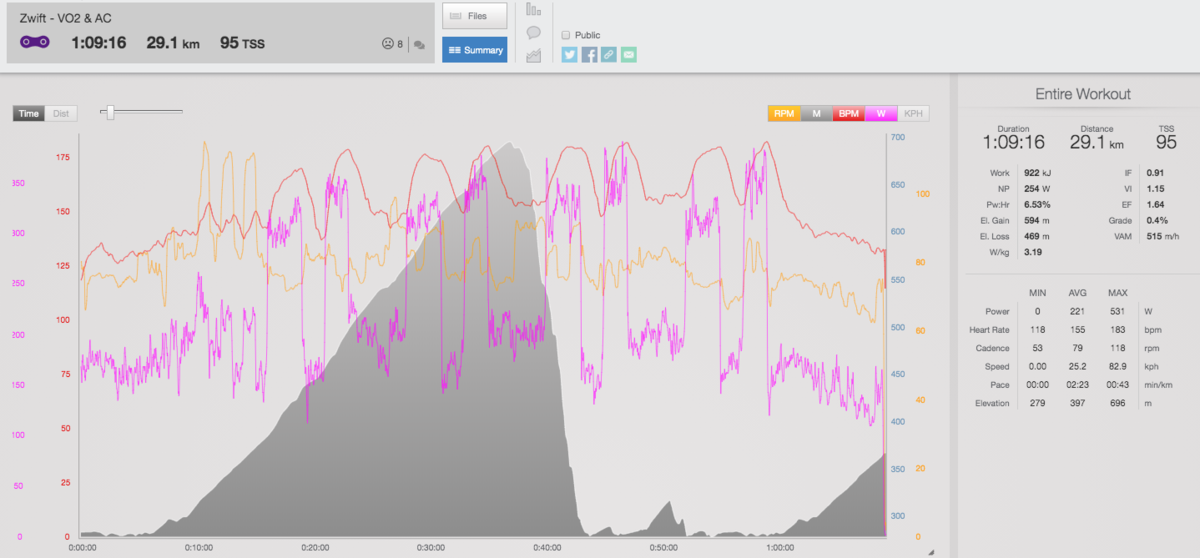Screen dimensions: 1200x558
Task: Share workout by email icon
Action: (628, 55)
